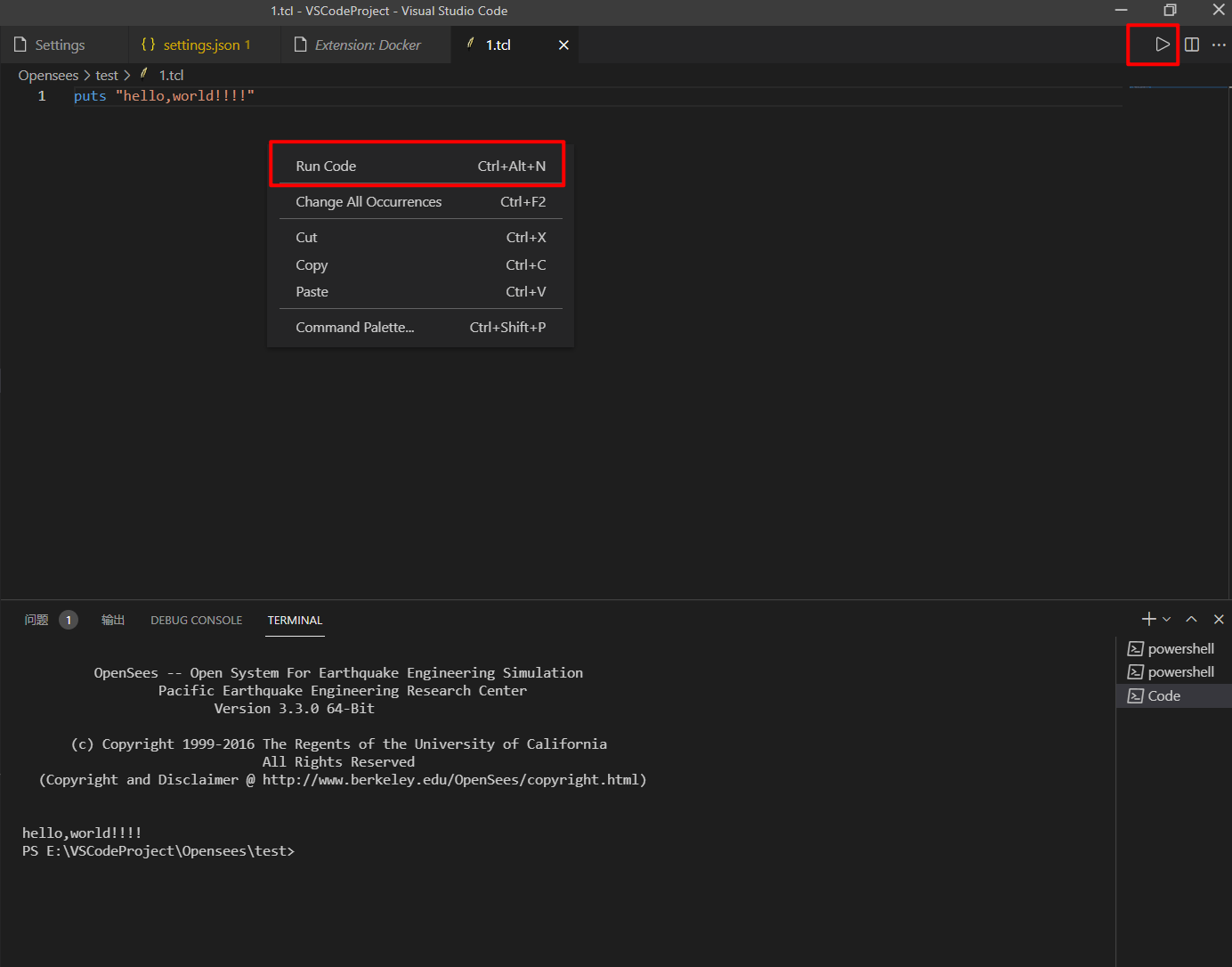
Task: Open the More Actions ellipsis menu
Action: pyautogui.click(x=1219, y=45)
